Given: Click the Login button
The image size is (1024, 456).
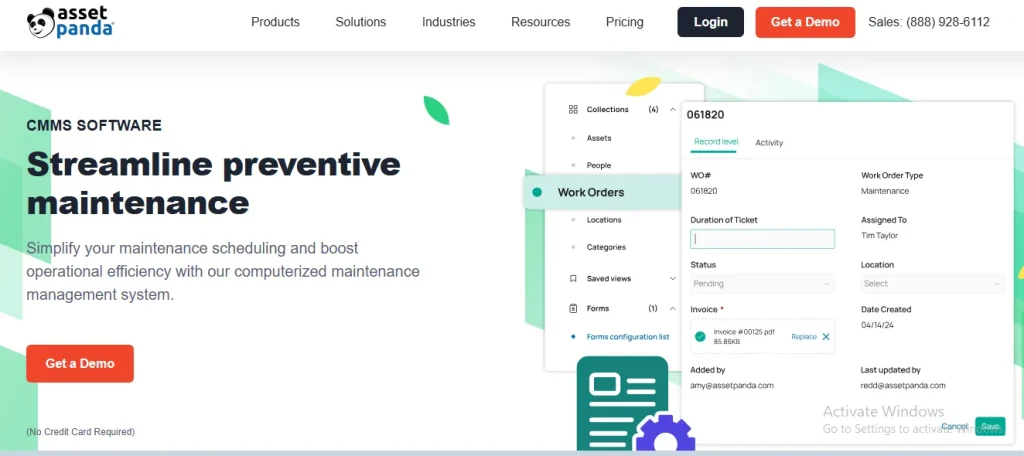Looking at the screenshot, I should [x=711, y=22].
